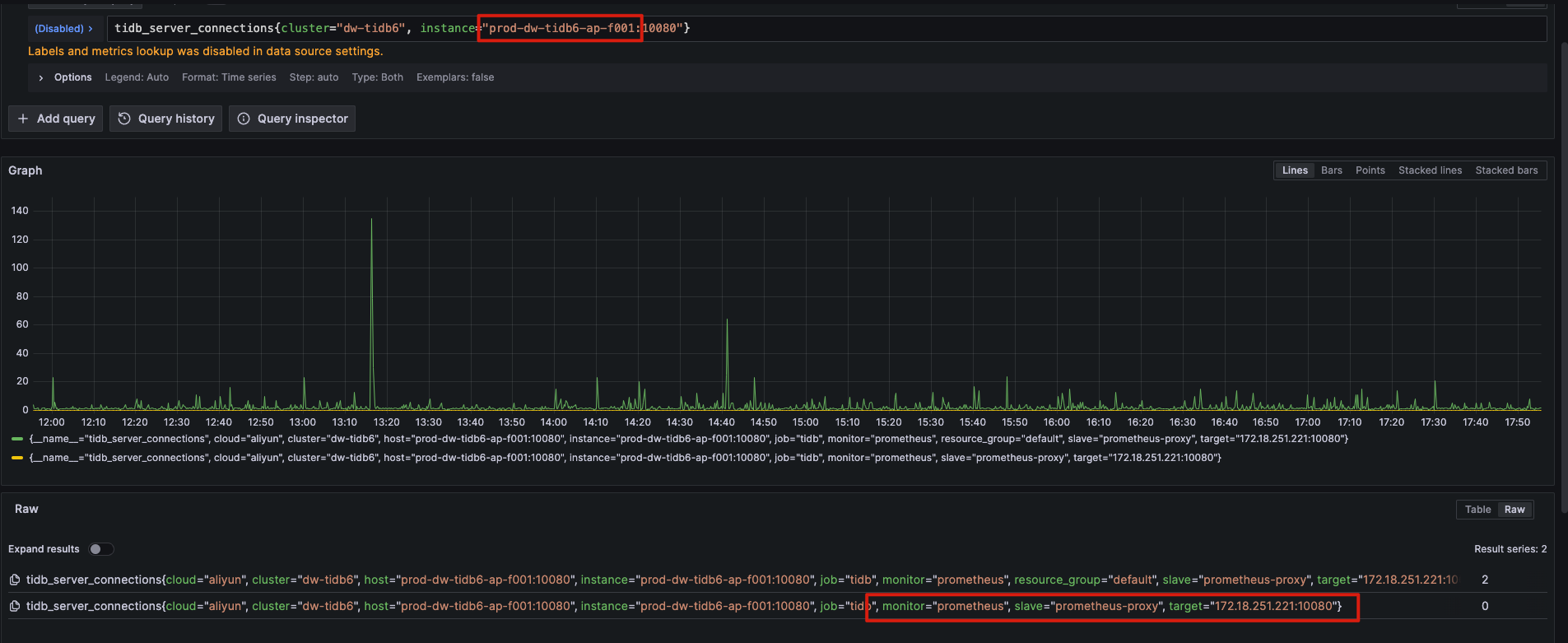The image size is (1568, 643).
Task: Switch results view to Table
Action: (x=1477, y=510)
